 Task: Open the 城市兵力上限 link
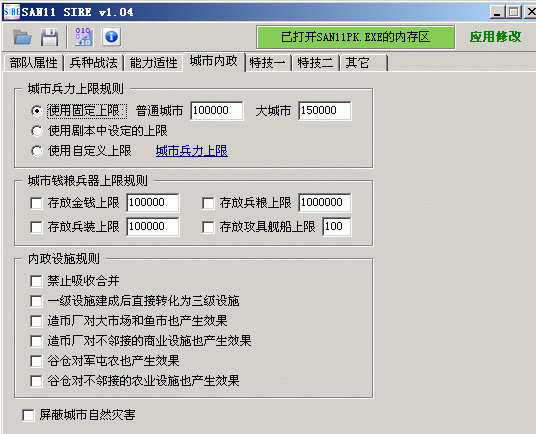click(x=192, y=151)
